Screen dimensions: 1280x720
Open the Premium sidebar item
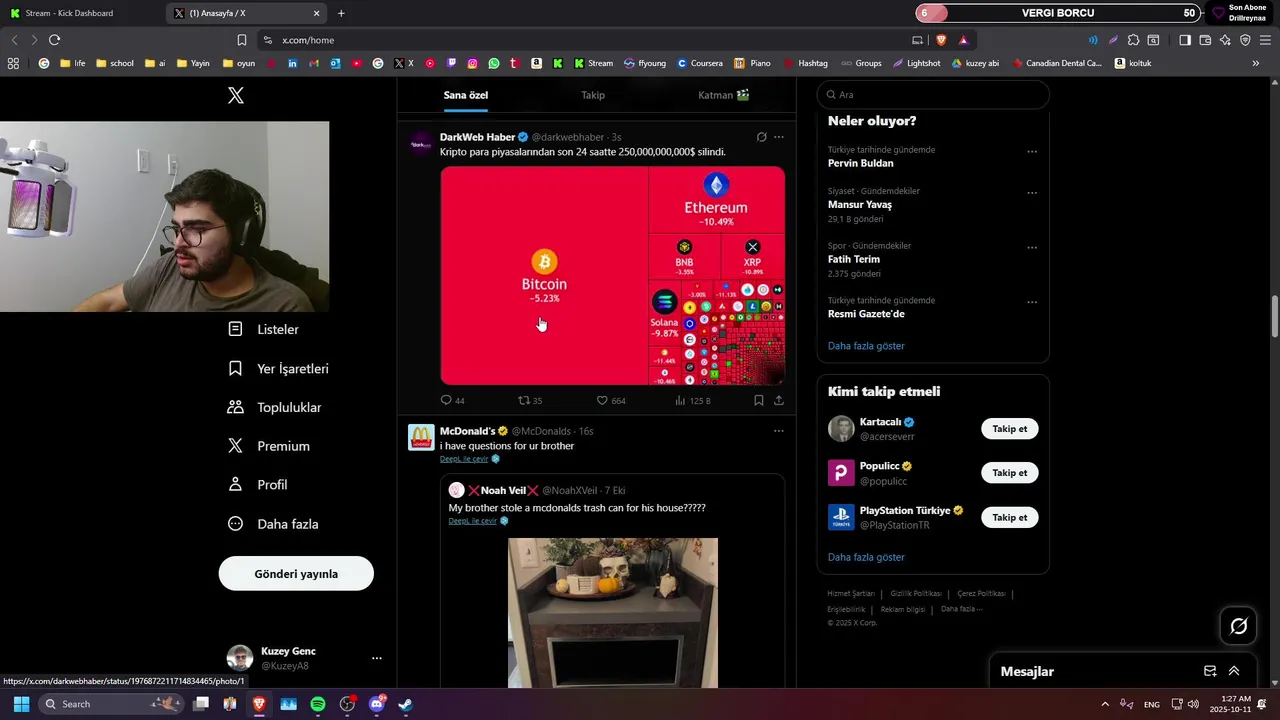268,446
